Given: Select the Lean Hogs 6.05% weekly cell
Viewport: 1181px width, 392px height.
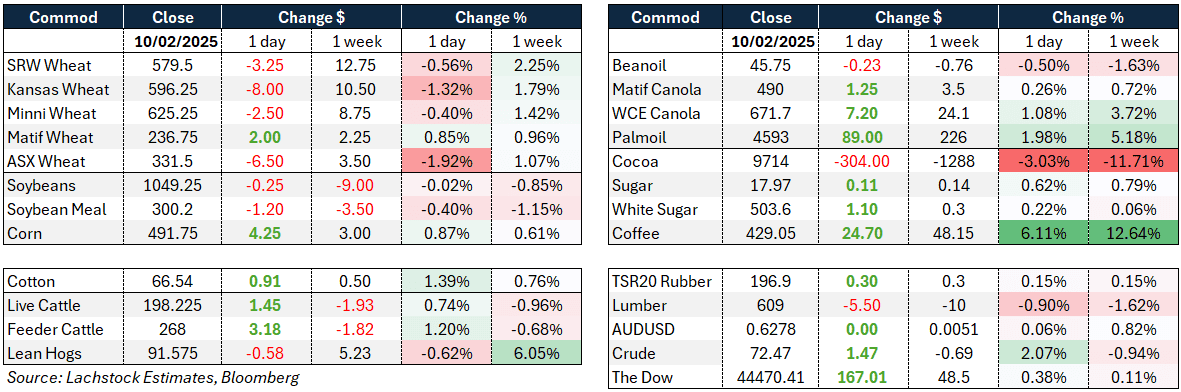Looking at the screenshot, I should [x=536, y=354].
